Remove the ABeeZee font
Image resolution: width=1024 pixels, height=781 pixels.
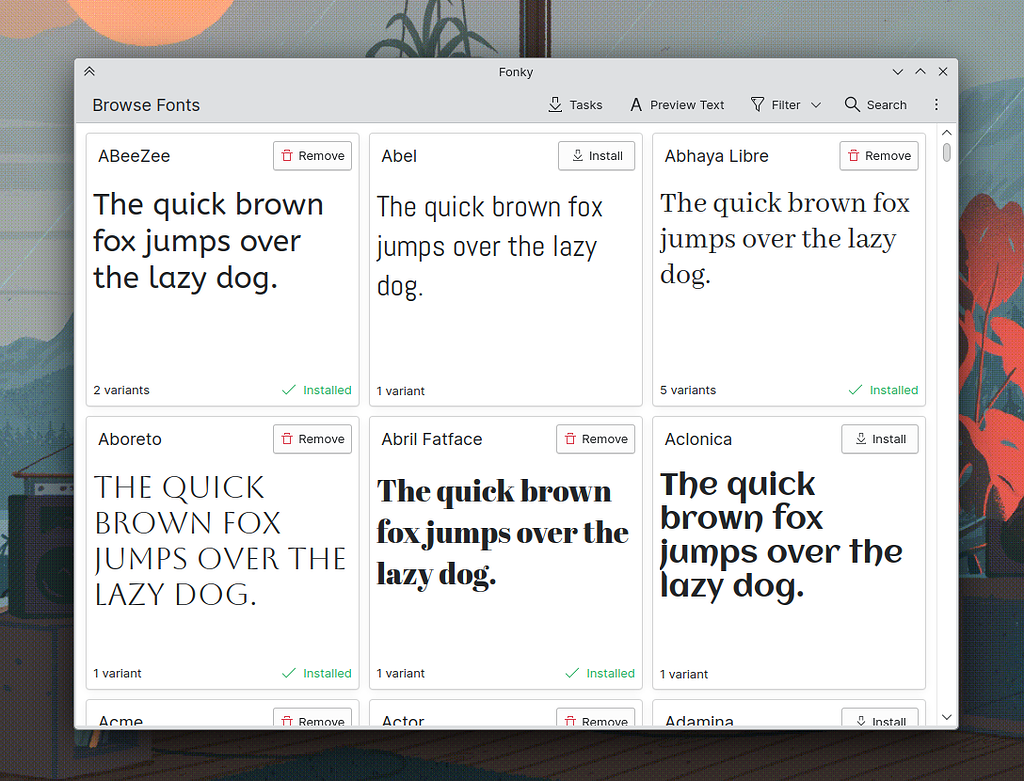[x=312, y=156]
